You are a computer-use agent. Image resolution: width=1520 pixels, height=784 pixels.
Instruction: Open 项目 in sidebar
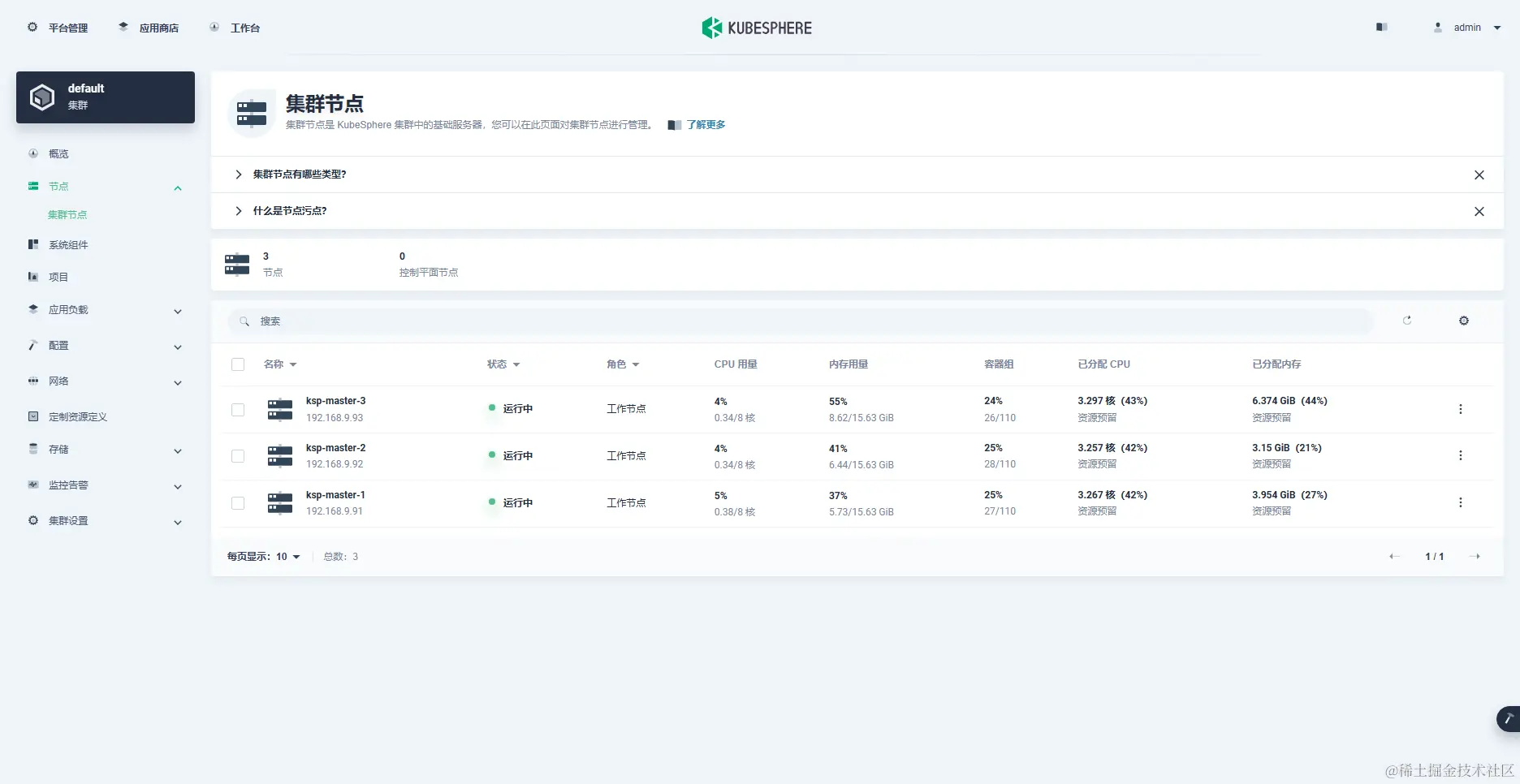pyautogui.click(x=58, y=277)
